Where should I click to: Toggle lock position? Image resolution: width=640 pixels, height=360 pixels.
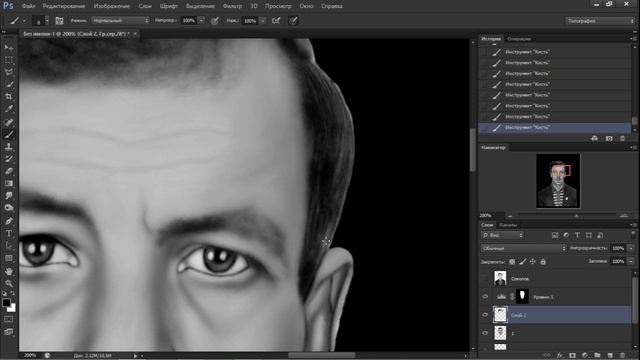pos(533,262)
